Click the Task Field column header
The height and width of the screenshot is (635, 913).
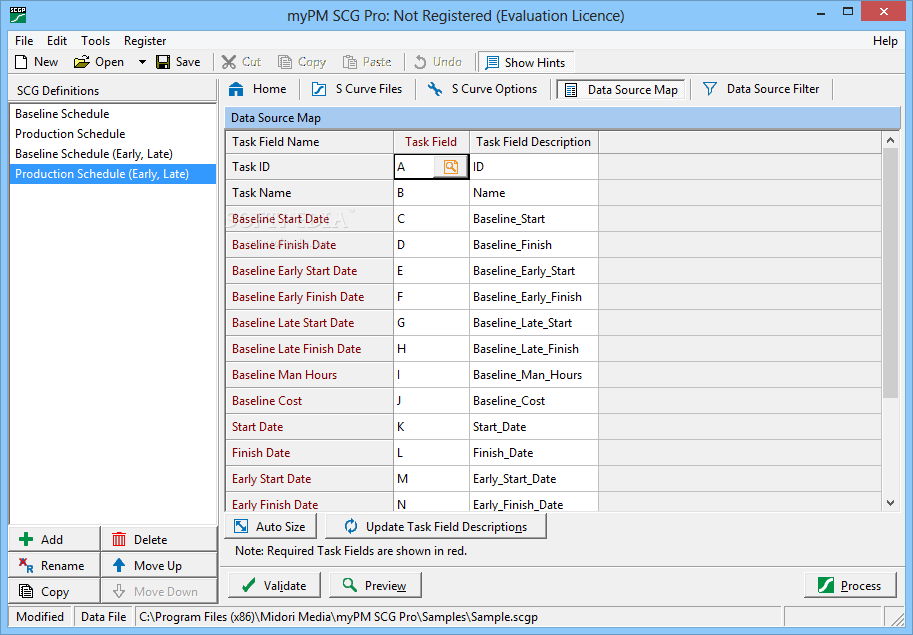431,142
